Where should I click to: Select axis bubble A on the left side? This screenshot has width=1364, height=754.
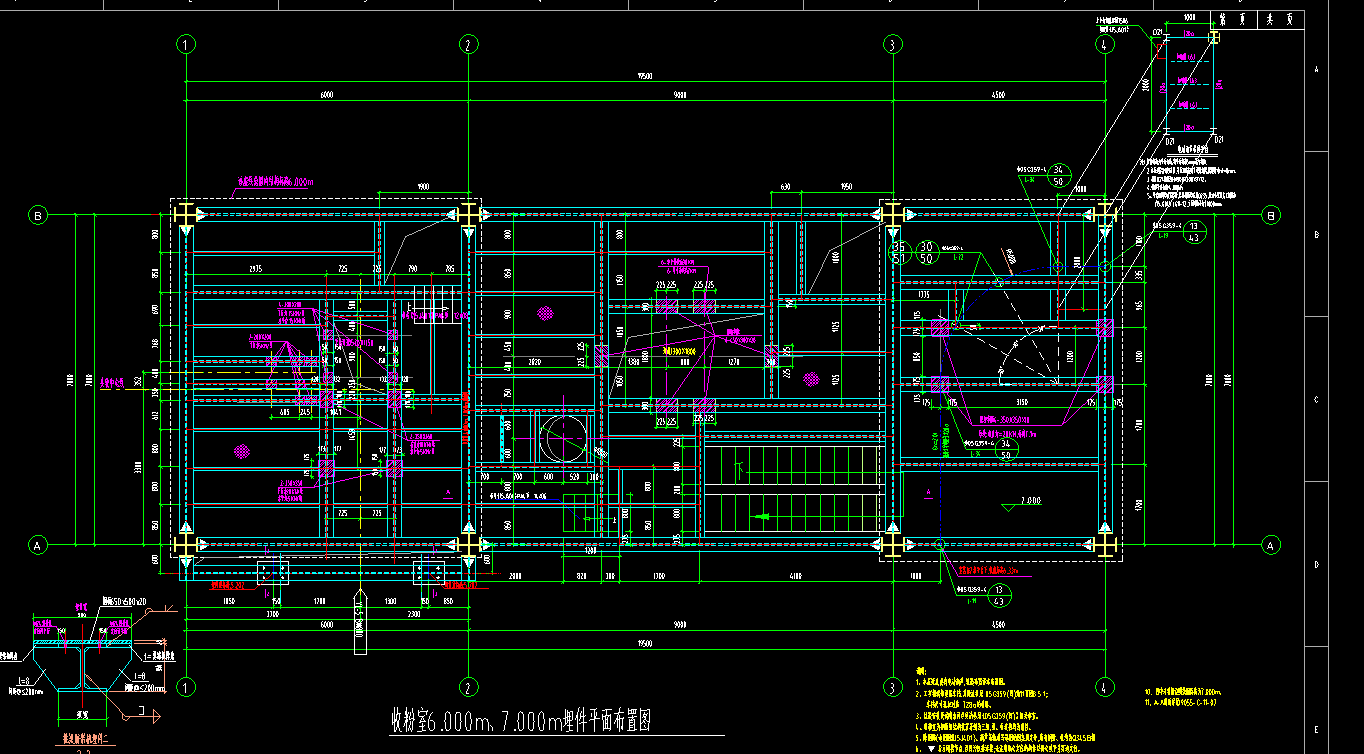[x=38, y=545]
